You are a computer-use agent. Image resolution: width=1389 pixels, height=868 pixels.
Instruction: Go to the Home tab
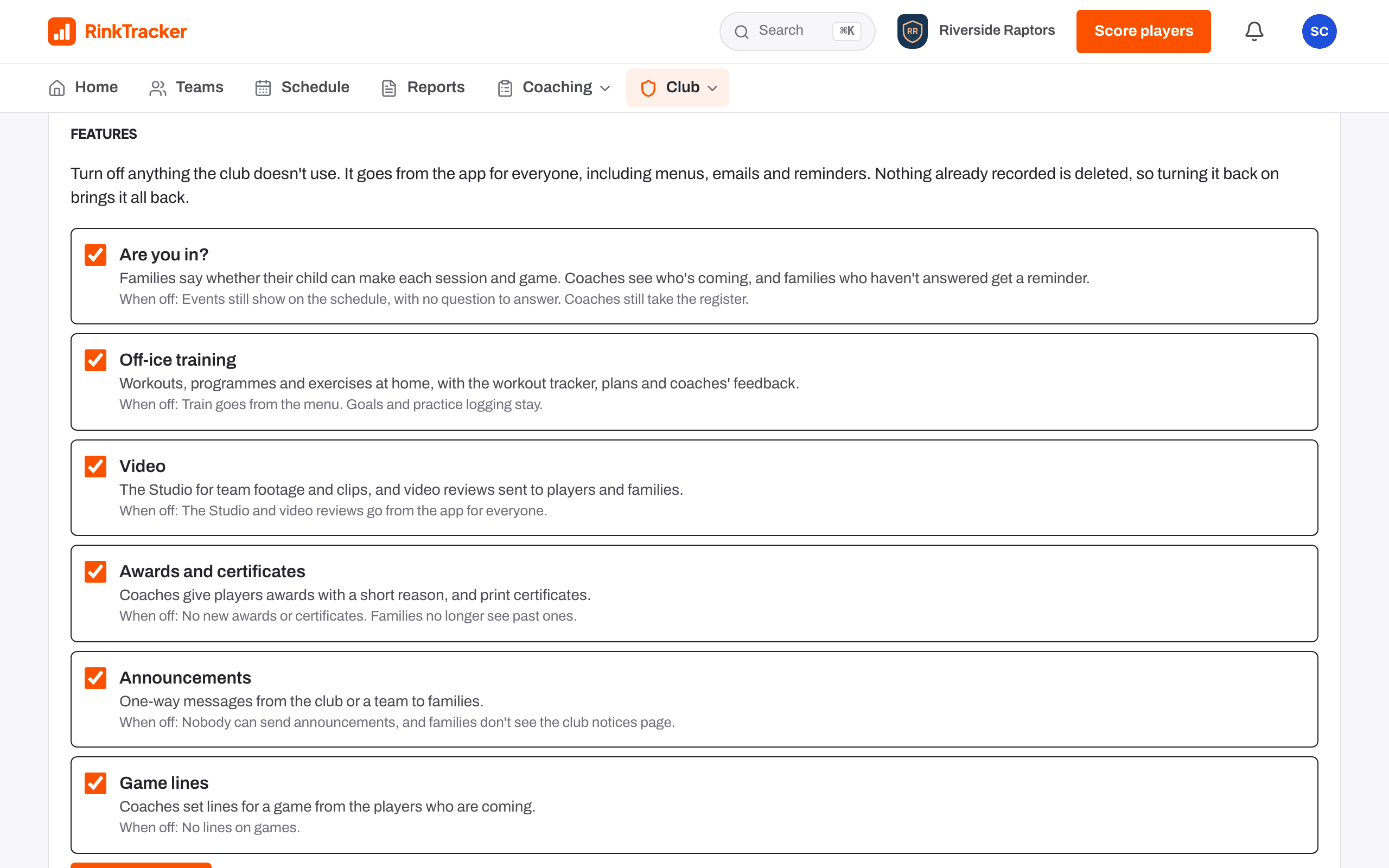point(83,88)
